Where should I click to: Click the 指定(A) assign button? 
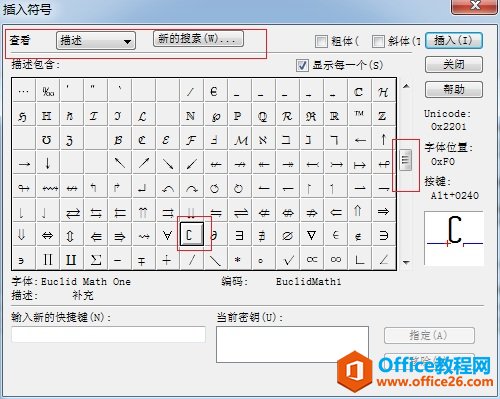429,335
